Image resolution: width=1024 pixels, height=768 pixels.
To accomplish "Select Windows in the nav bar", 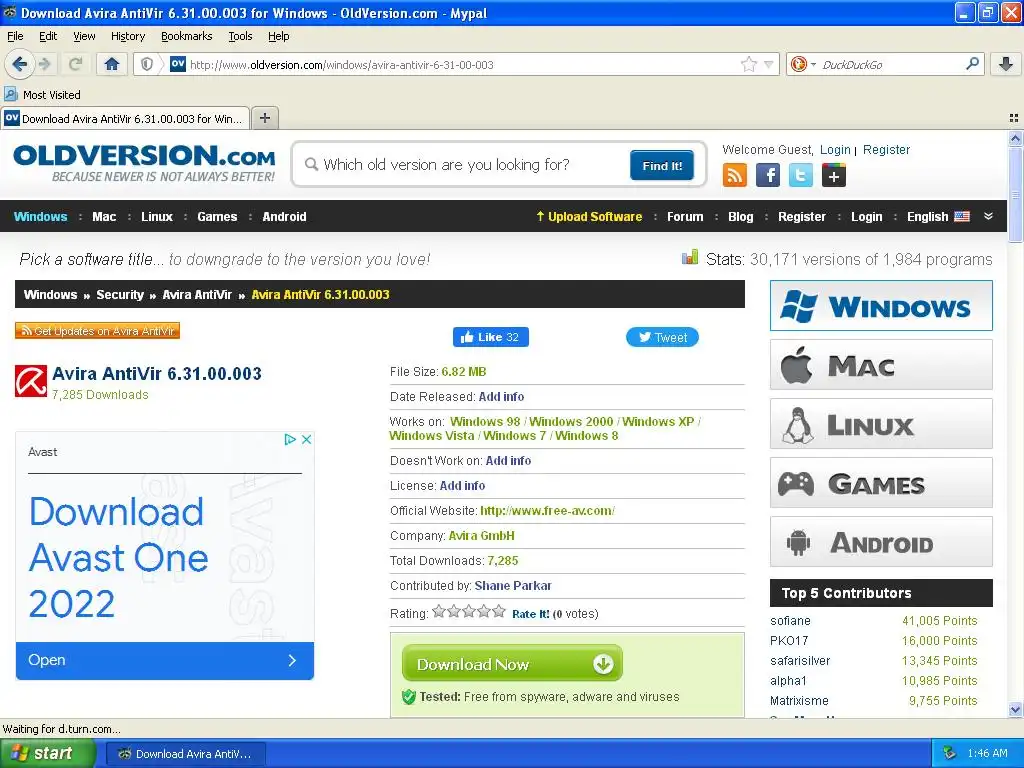I will (40, 216).
